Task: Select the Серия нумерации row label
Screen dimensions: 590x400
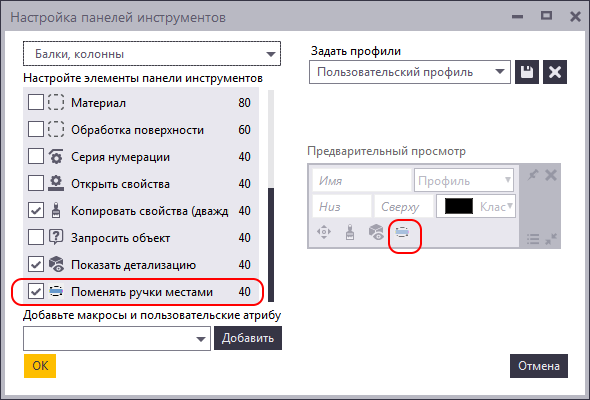Action: tap(120, 157)
